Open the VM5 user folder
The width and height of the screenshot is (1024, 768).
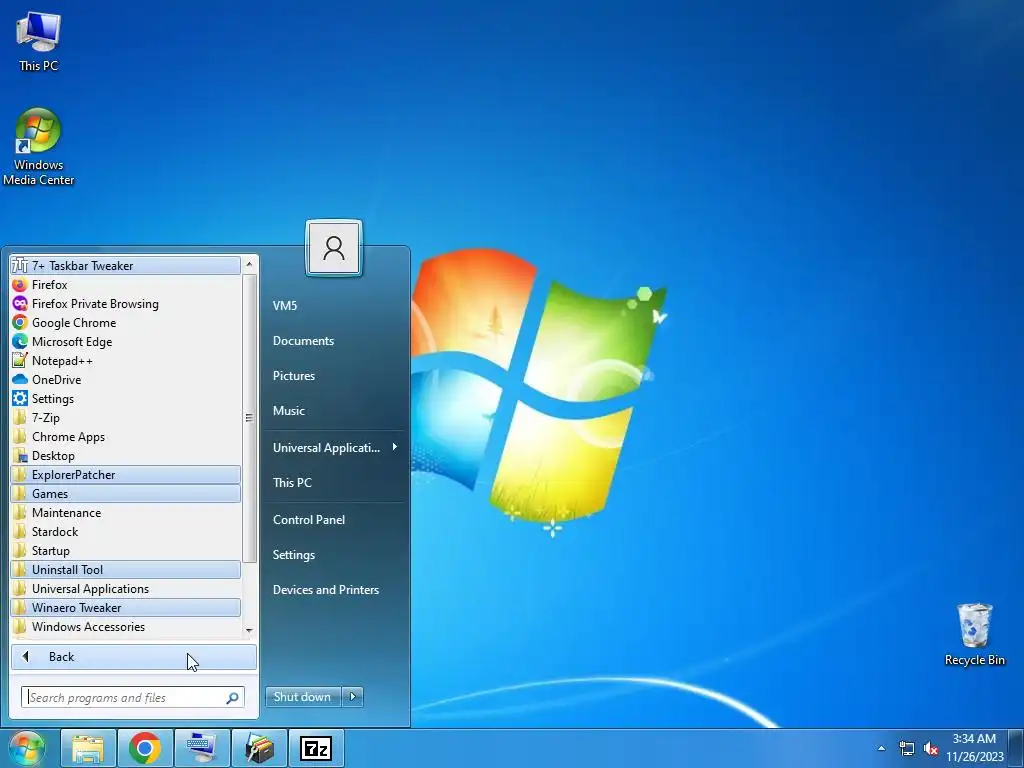333,306
